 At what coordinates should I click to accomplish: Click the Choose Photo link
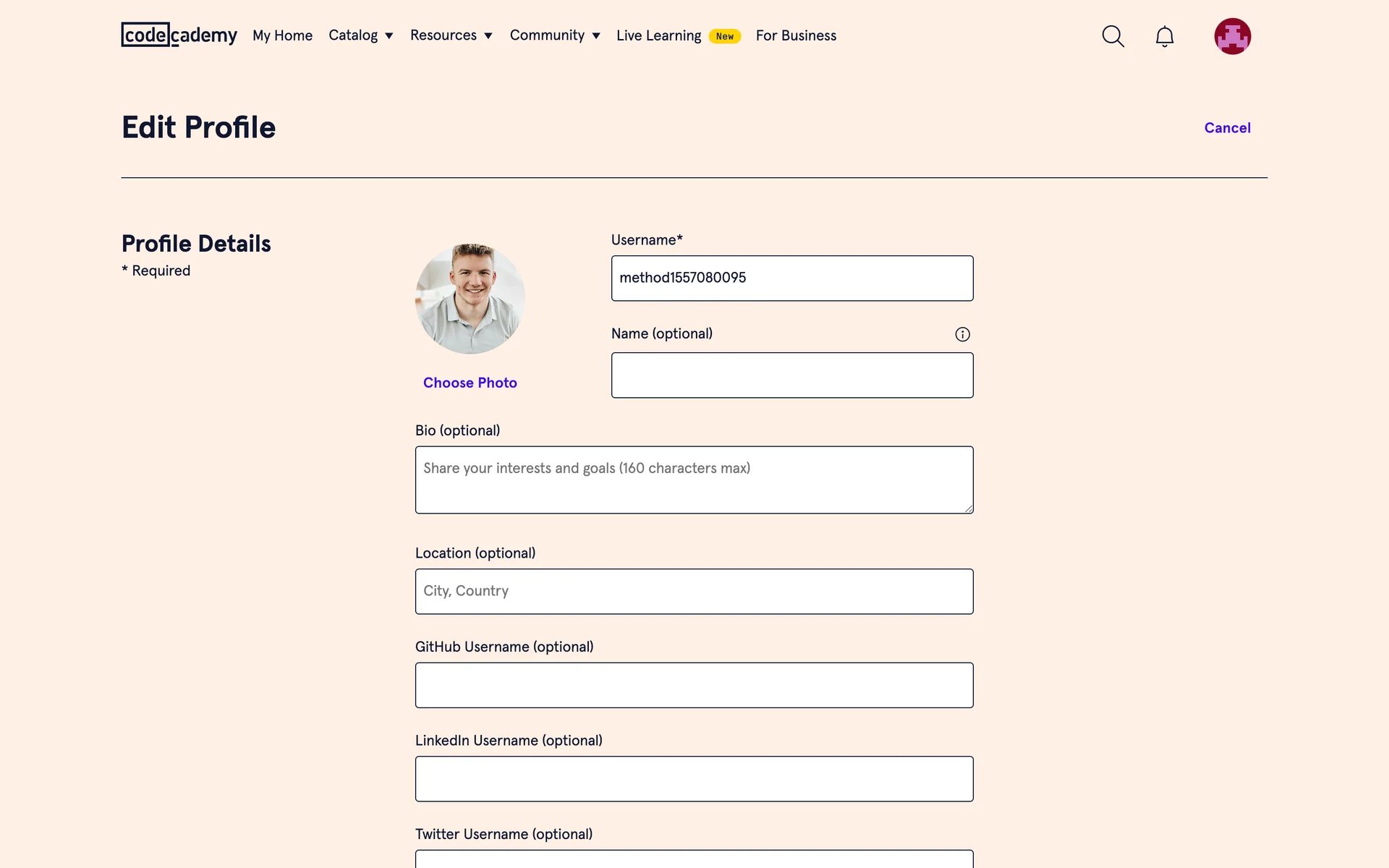(470, 383)
